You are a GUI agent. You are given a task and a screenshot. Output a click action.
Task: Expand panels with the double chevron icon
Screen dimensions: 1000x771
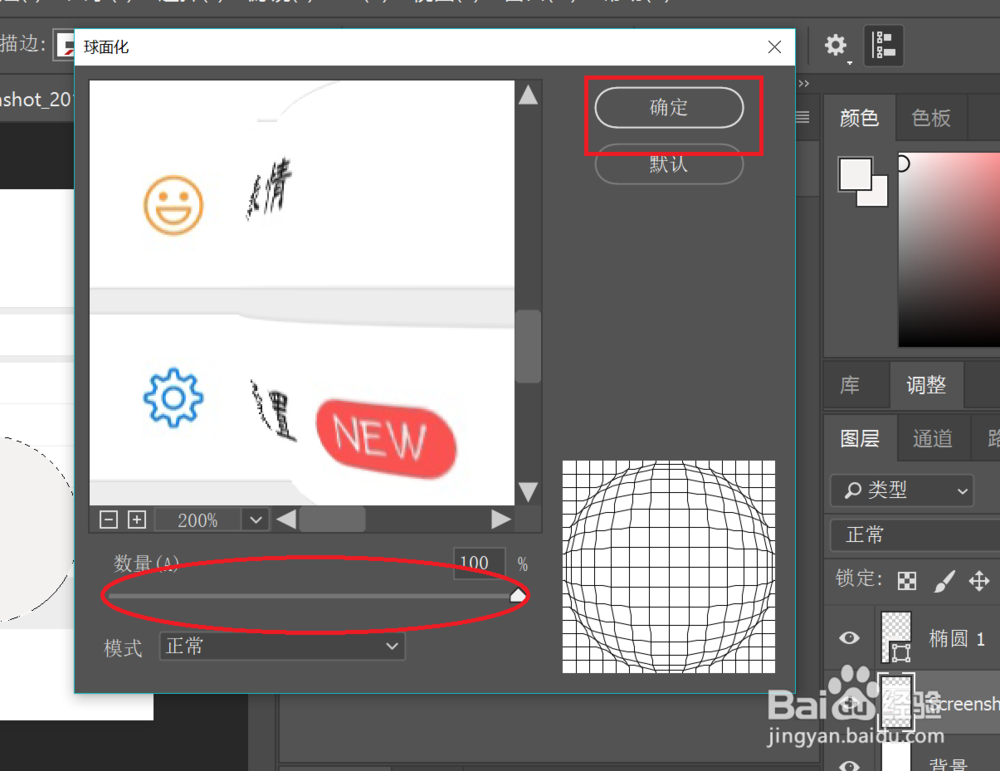tap(804, 84)
